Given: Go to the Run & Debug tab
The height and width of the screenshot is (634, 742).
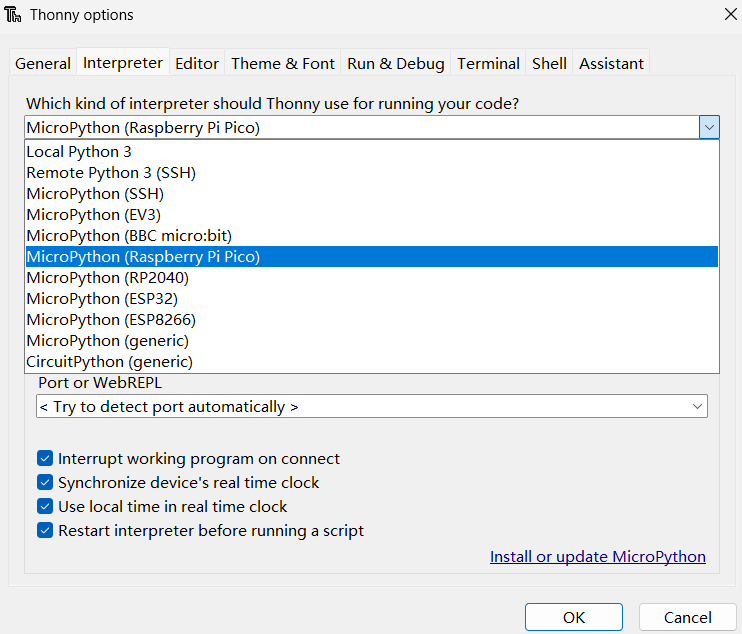Looking at the screenshot, I should [x=395, y=63].
